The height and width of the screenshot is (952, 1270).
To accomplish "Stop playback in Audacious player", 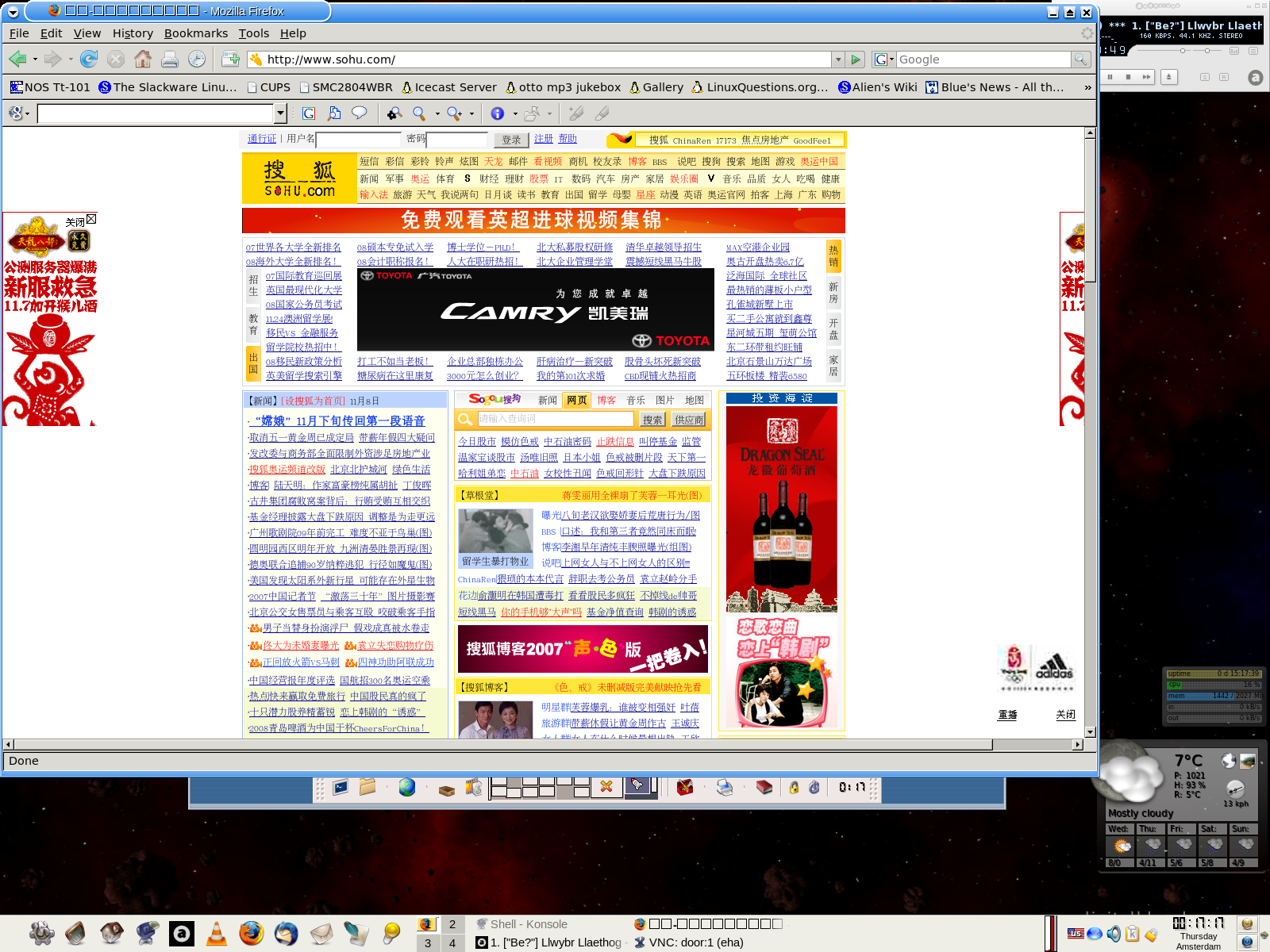I will coord(1128,77).
